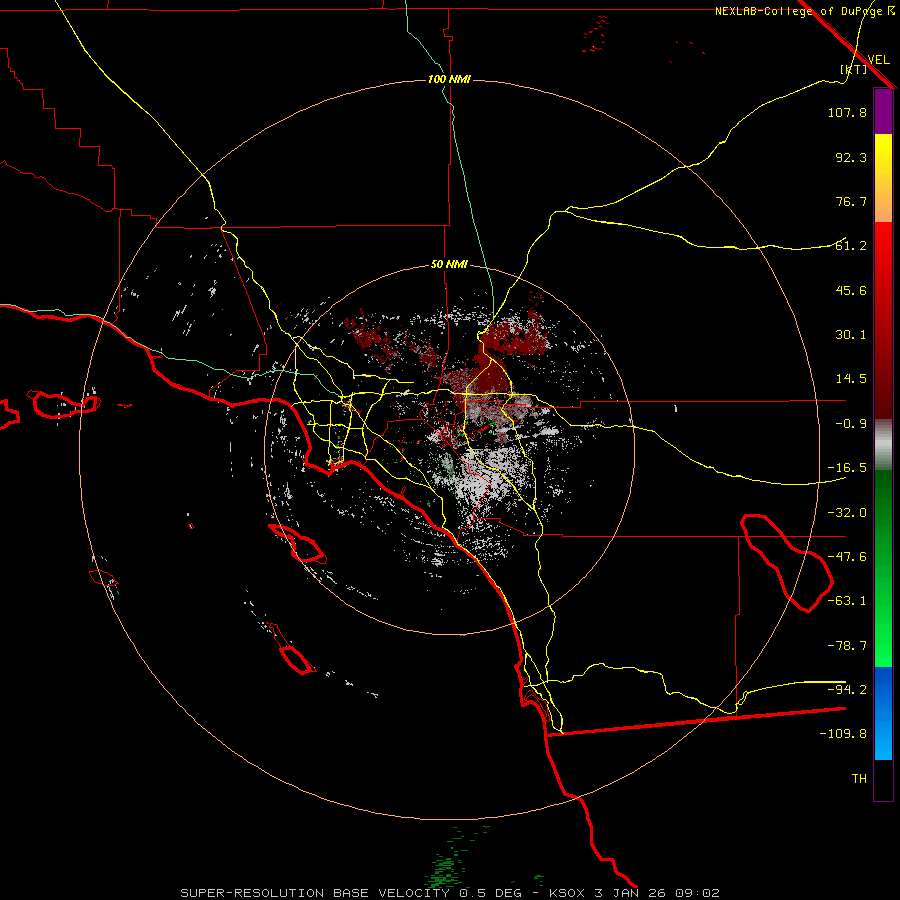Click the -63.1 velocity scale value
The height and width of the screenshot is (900, 900).
[x=847, y=601]
